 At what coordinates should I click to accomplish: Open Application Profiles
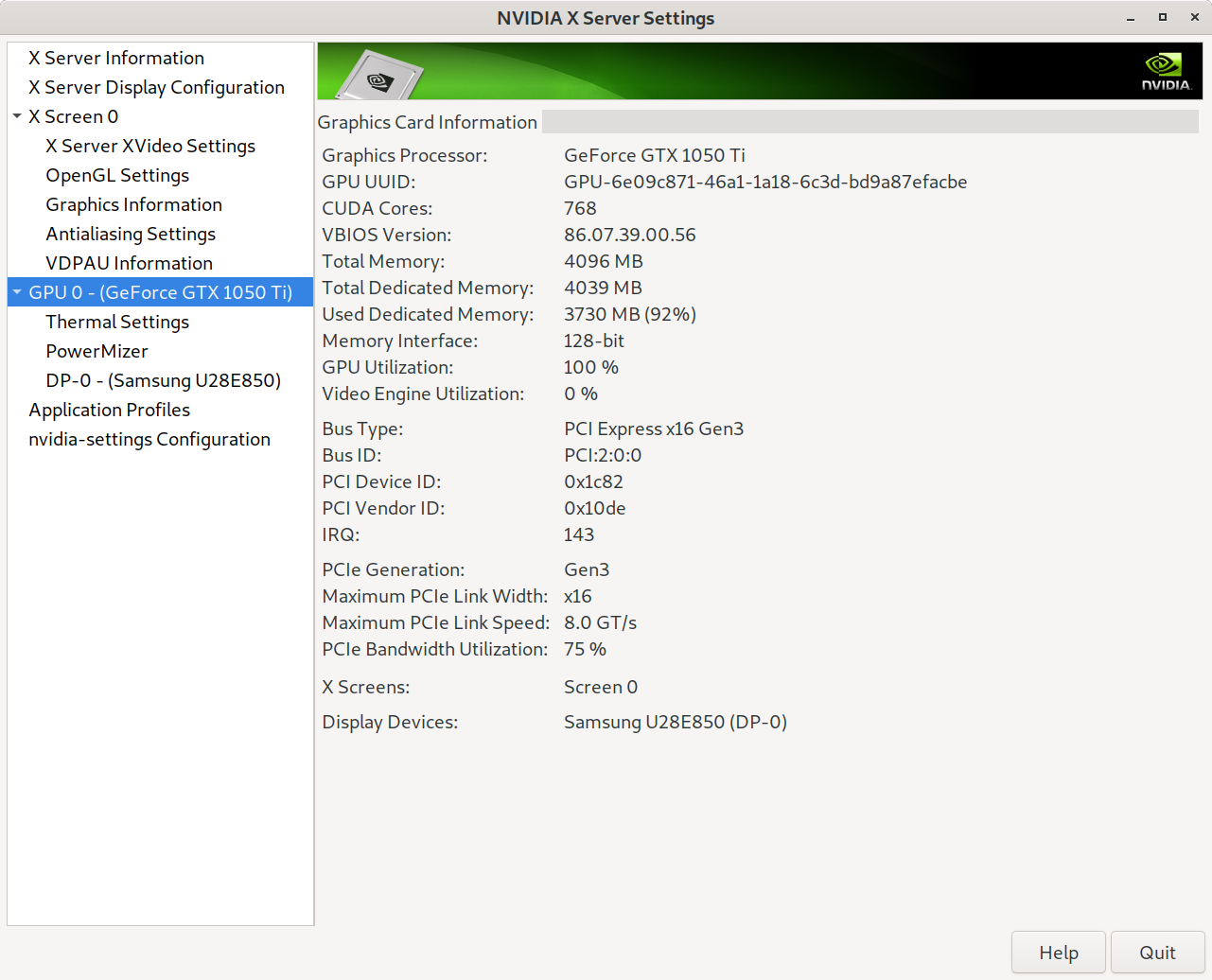click(109, 410)
